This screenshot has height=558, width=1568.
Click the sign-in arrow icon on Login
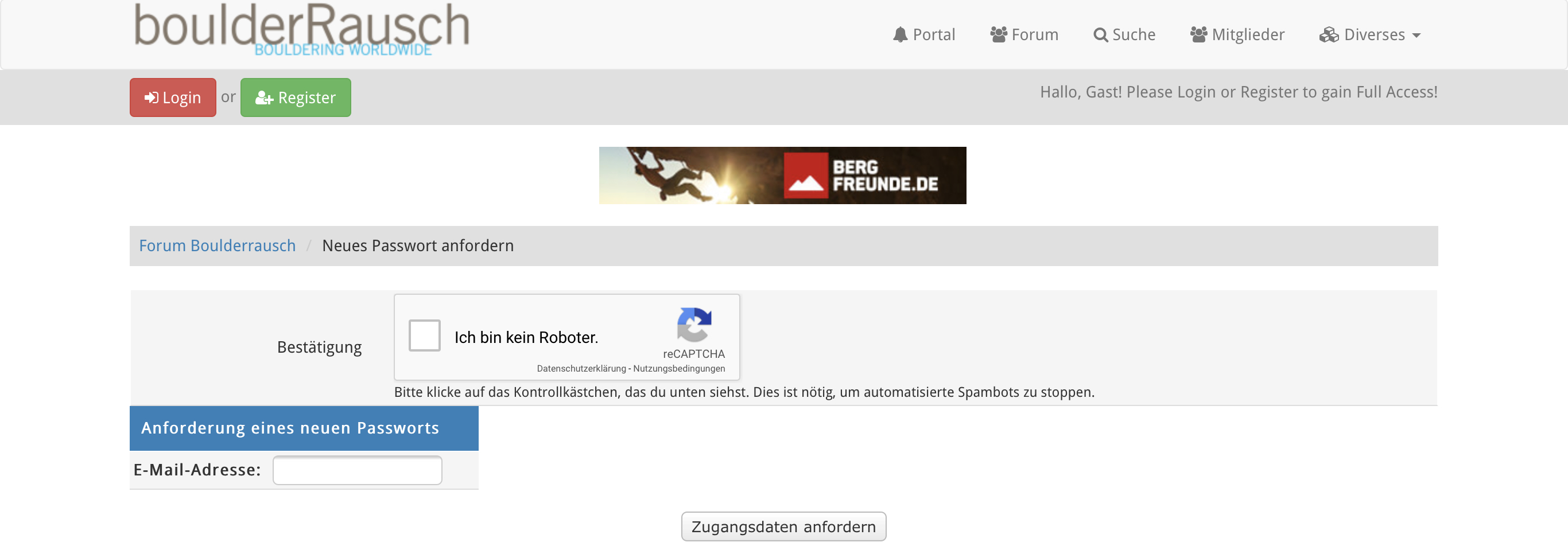(x=152, y=97)
